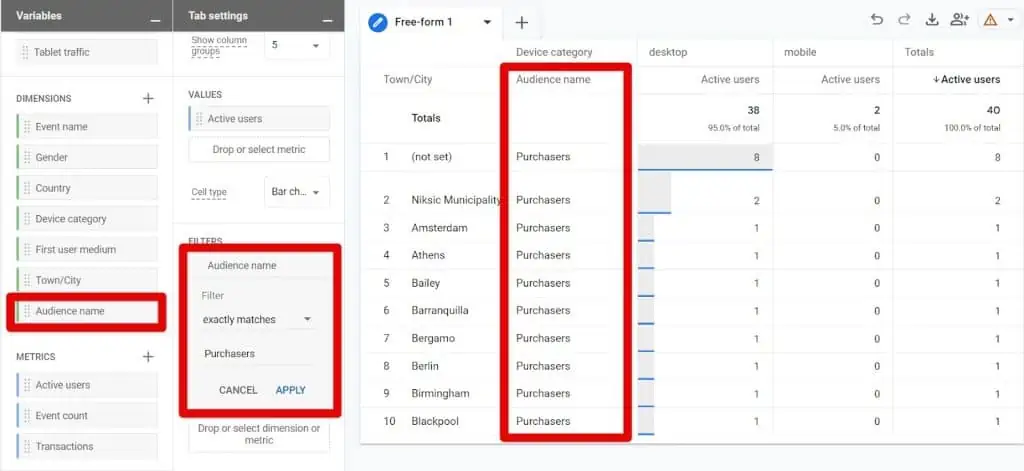This screenshot has width=1024, height=471.
Task: Open share exploration icon
Action: [x=960, y=20]
